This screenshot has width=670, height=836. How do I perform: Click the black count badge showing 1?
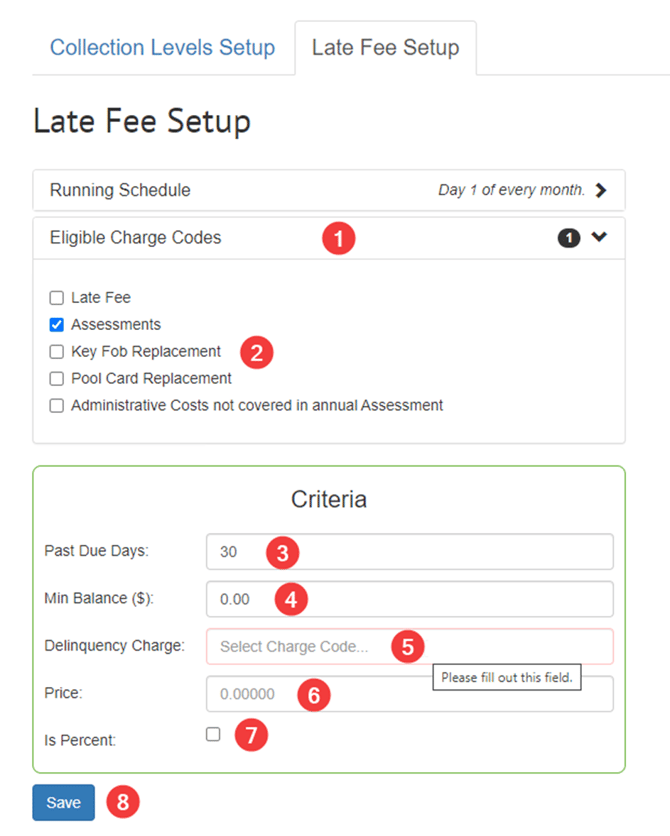pos(568,238)
